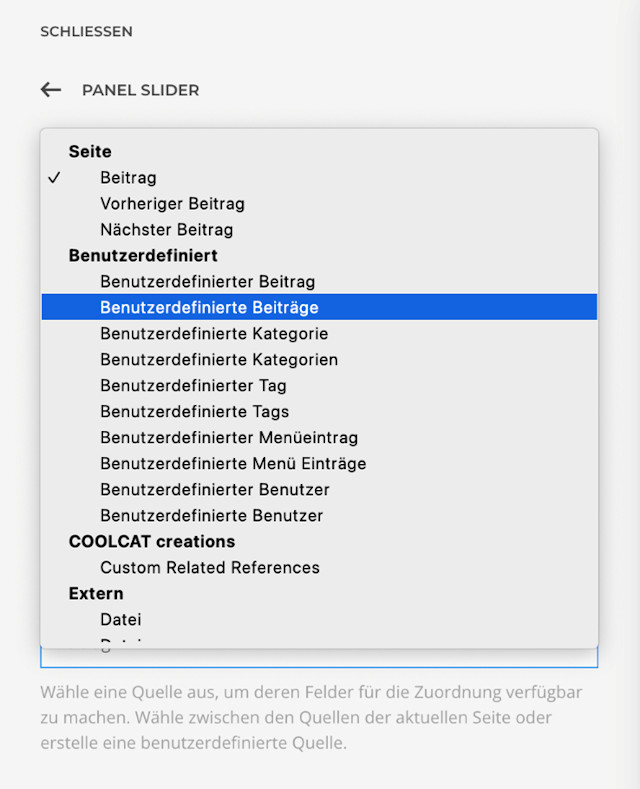Image resolution: width=640 pixels, height=789 pixels.
Task: Choose Vorheriger Beitrag from the list
Action: 172,204
